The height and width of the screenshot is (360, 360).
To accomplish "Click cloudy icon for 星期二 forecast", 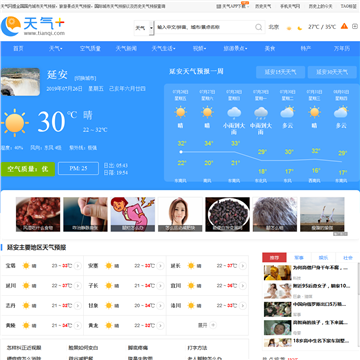I will [287, 112].
